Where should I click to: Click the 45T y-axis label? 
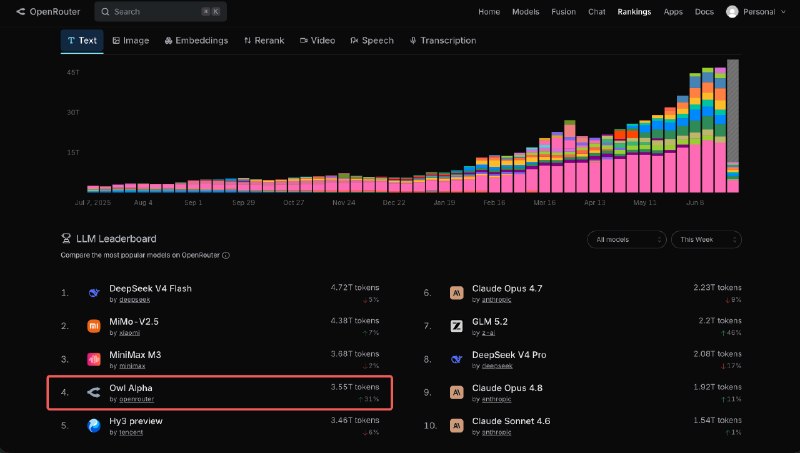click(x=73, y=72)
